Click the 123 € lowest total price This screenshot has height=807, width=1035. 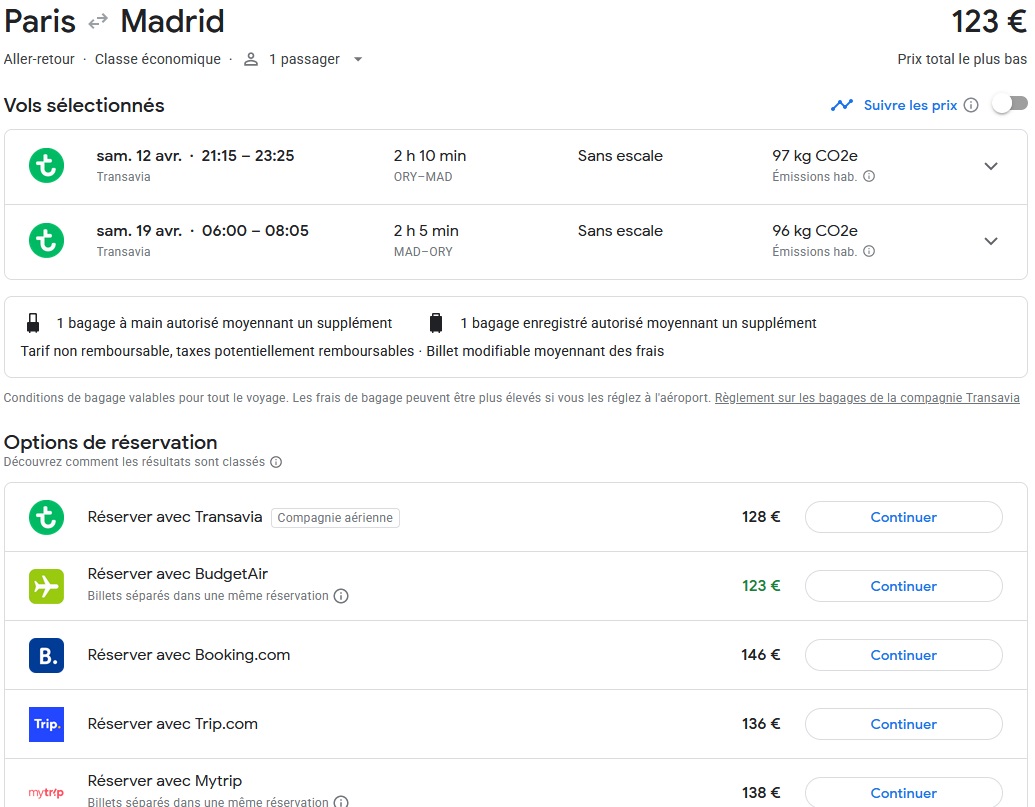(989, 21)
